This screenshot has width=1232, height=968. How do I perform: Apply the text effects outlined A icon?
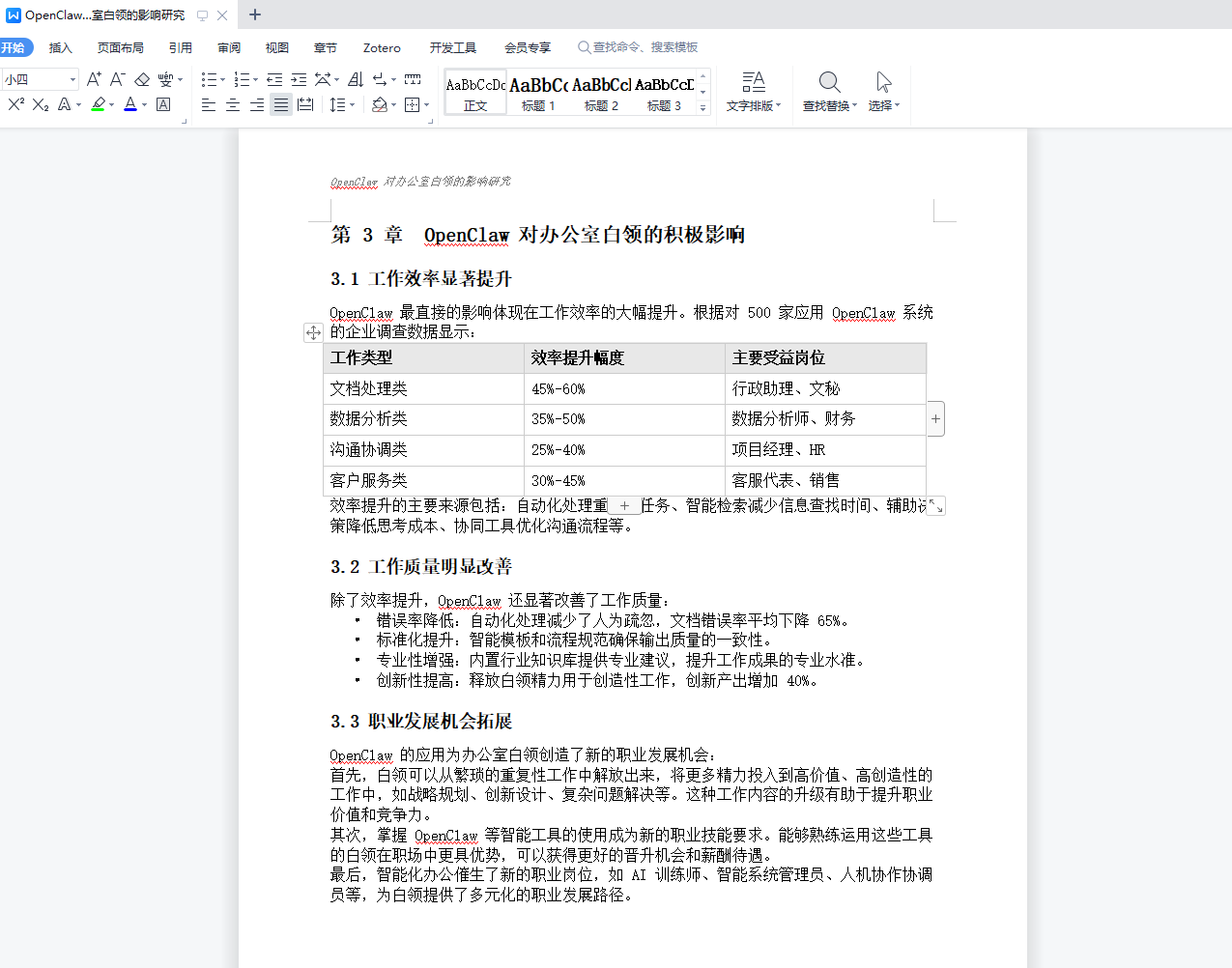click(x=64, y=104)
